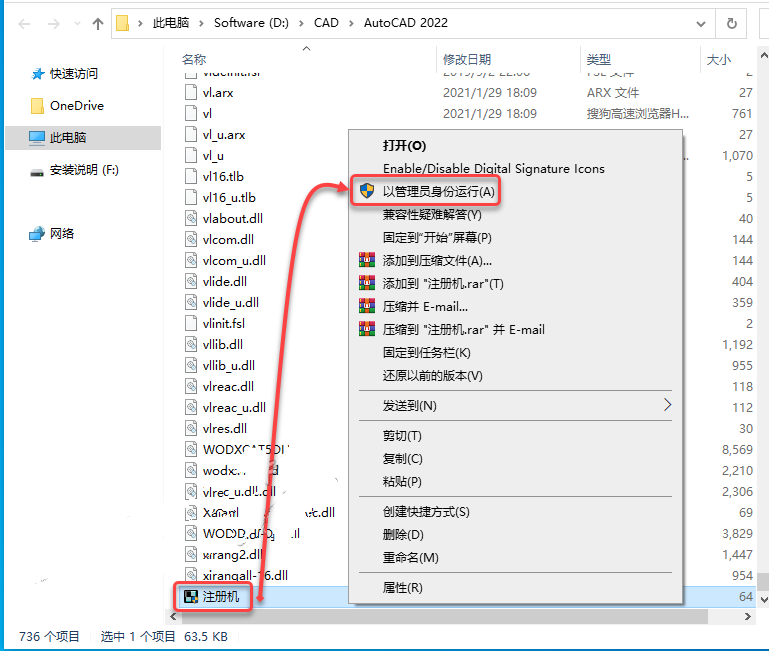Screen dimensions: 769x651
Task: Click icon of vllib.dll file
Action: point(191,344)
